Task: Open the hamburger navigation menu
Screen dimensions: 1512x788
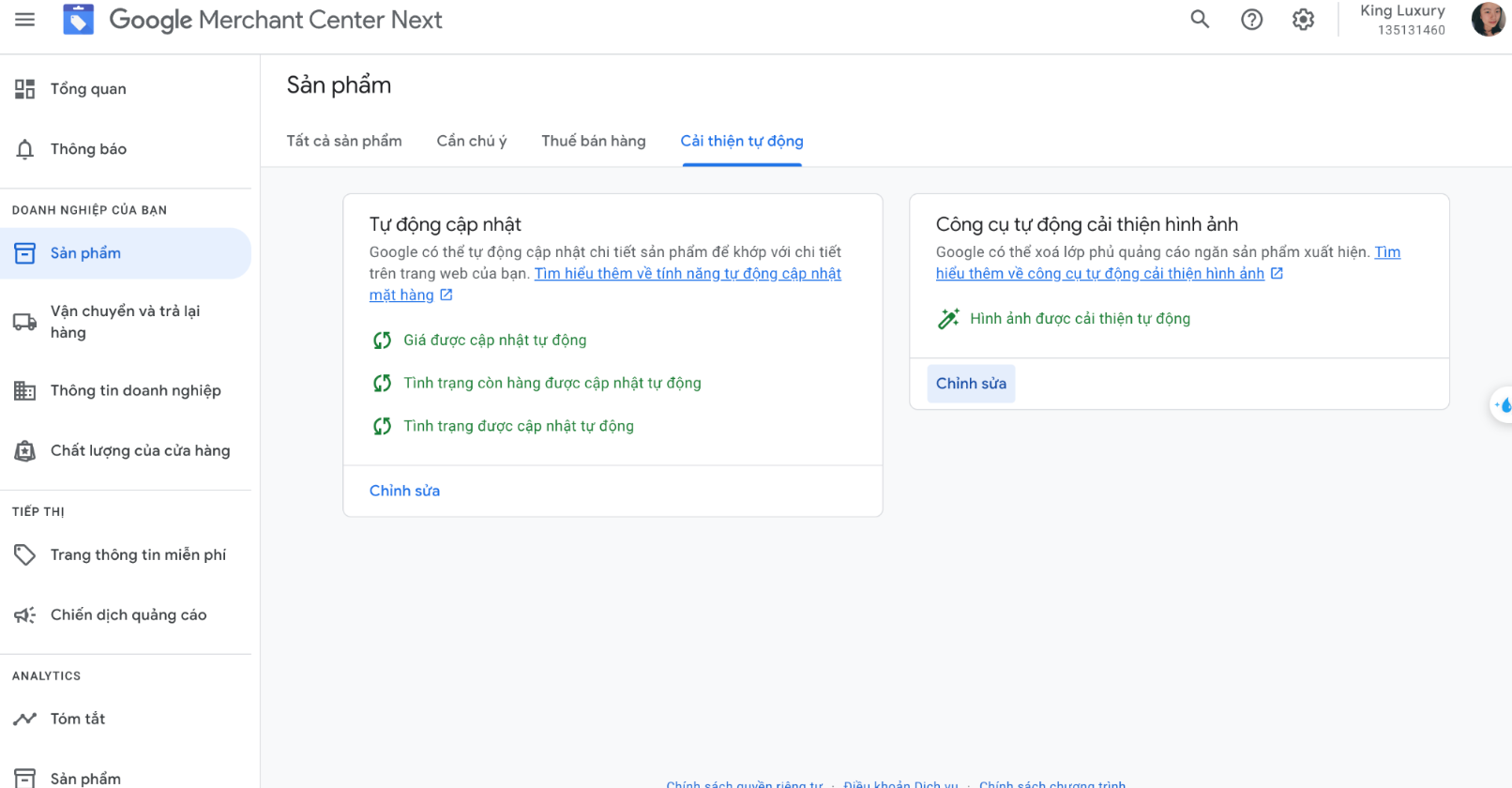Action: pyautogui.click(x=25, y=20)
